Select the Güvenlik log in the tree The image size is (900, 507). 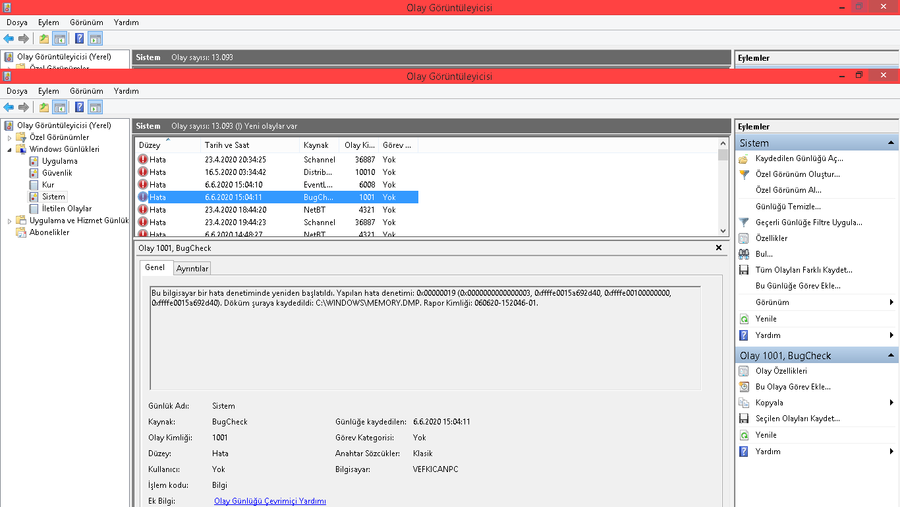pos(57,173)
